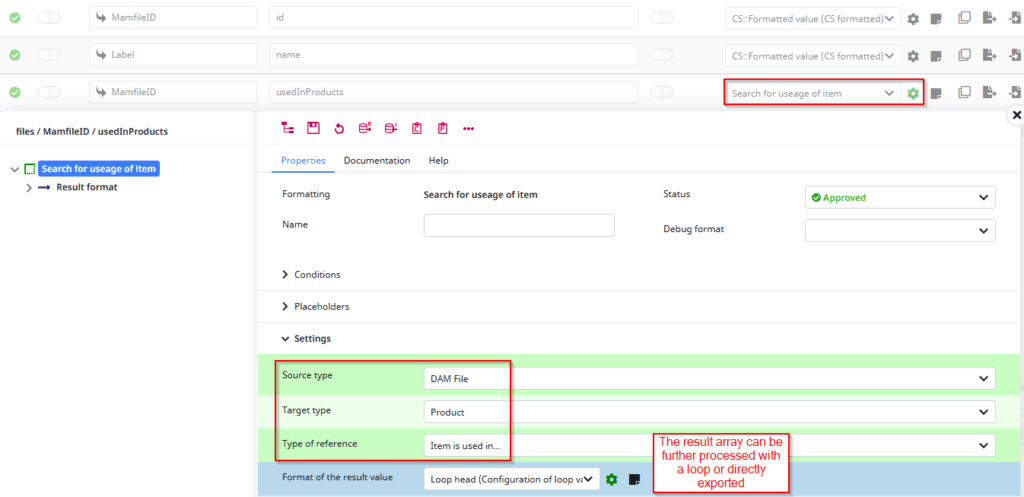
Task: Click the file export icon on id row
Action: (x=989, y=18)
